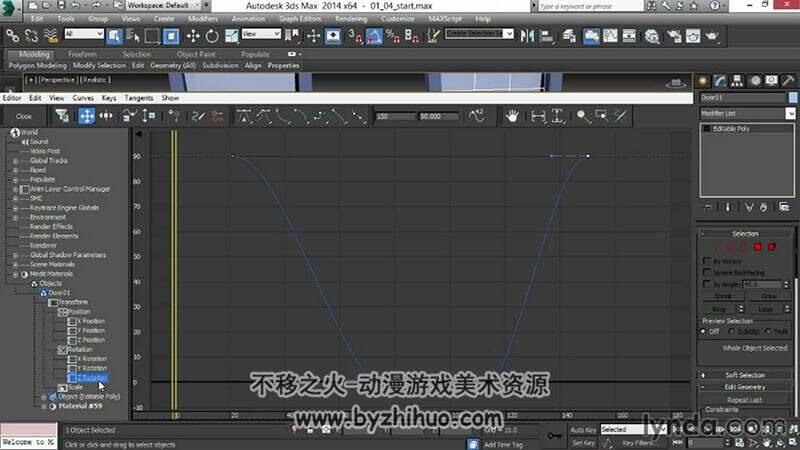Click Zoom Value Extents icon
The image size is (800, 450).
click(x=558, y=116)
